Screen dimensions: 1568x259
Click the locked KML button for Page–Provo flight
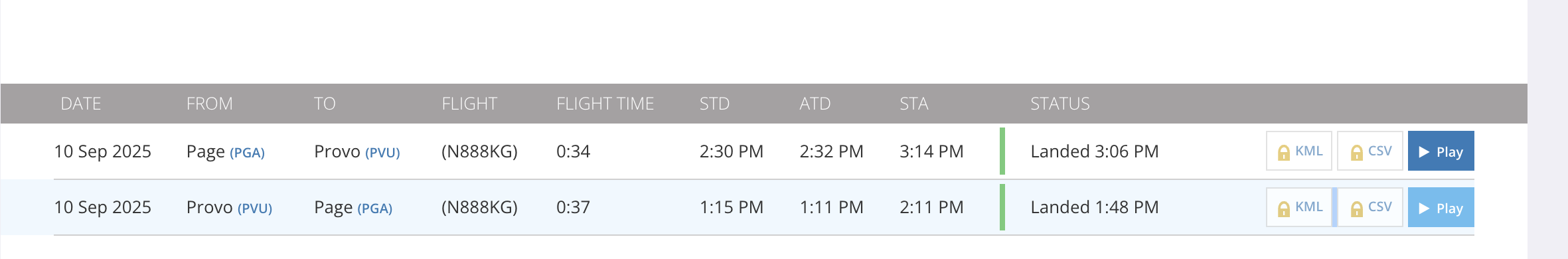[1298, 151]
